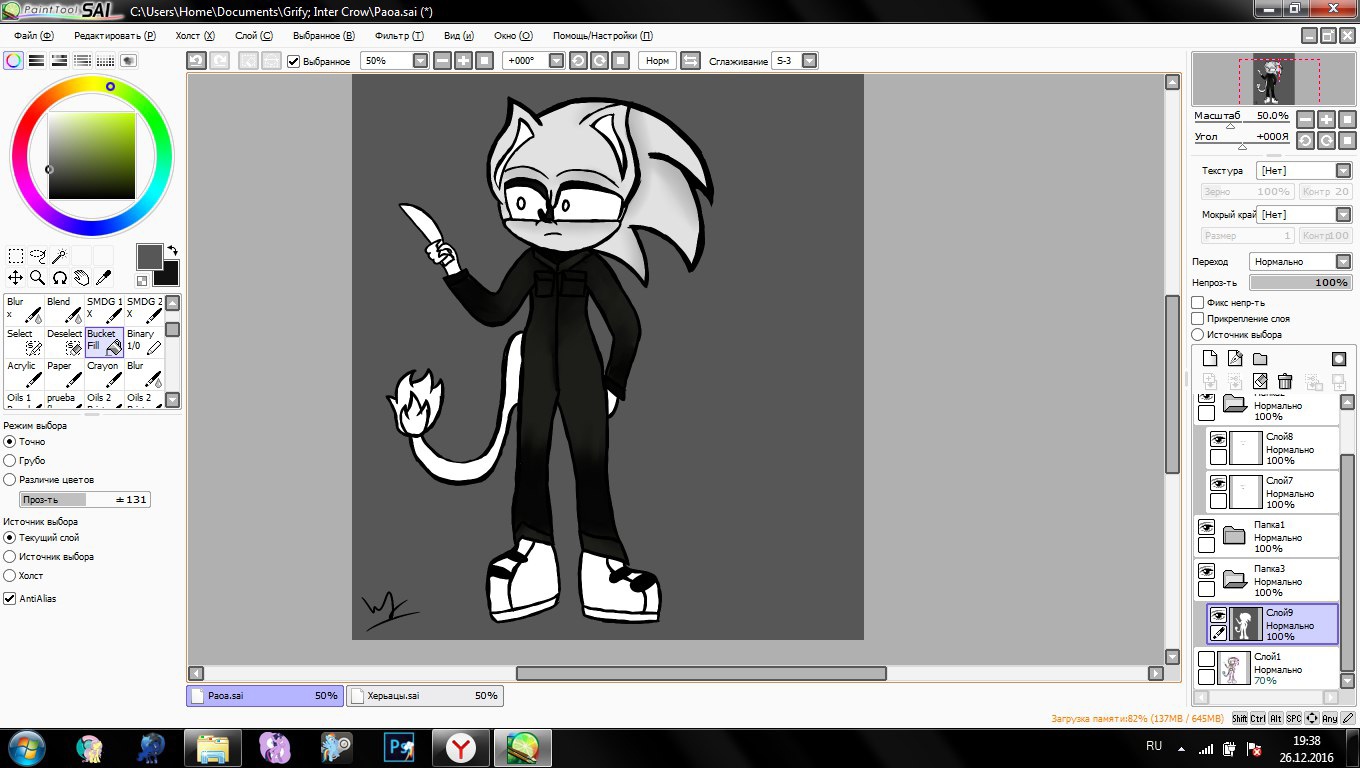Open the Сглаживание S-3 dropdown

click(810, 61)
